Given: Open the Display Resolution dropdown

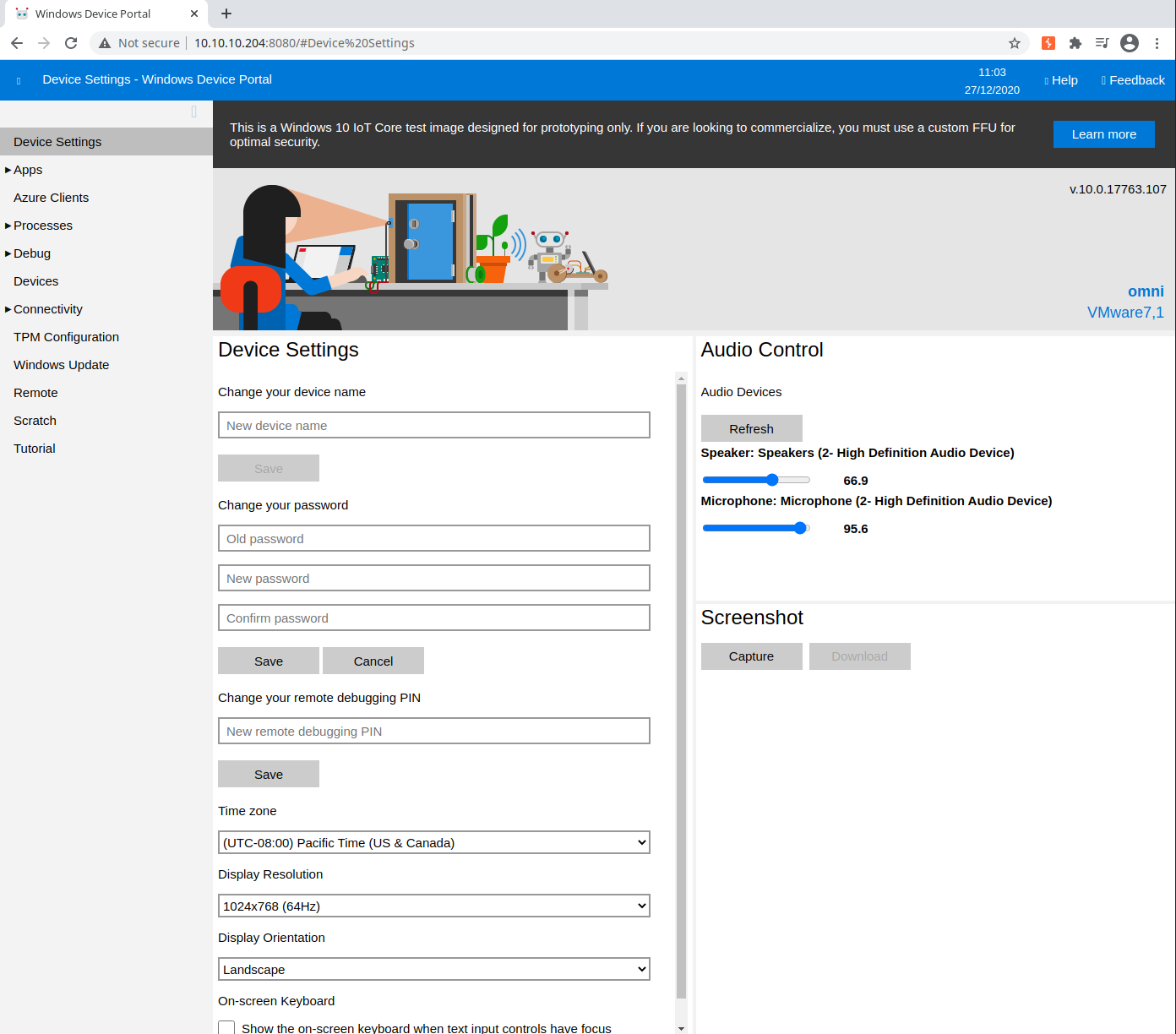Looking at the screenshot, I should 433,906.
